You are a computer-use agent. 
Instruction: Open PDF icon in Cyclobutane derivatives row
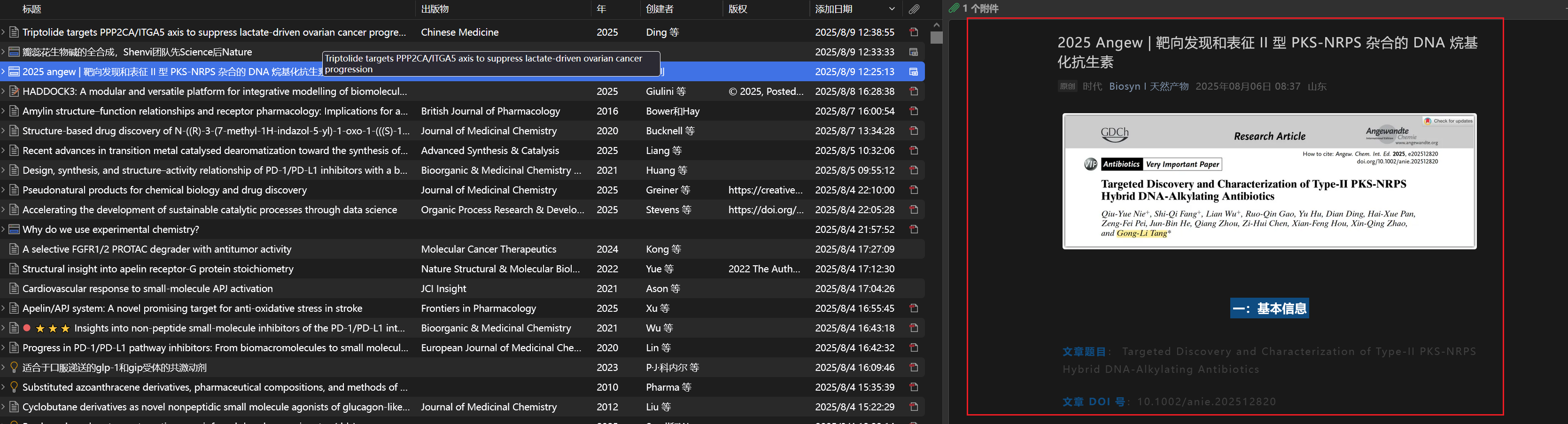914,407
